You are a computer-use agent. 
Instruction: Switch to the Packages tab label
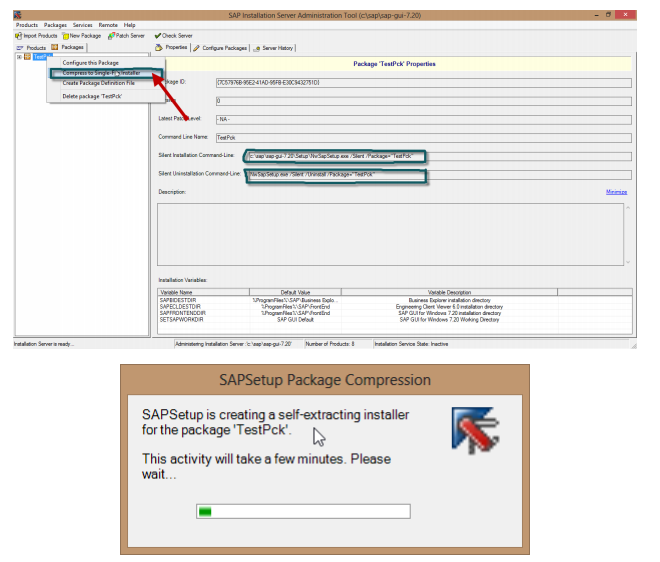(72, 47)
